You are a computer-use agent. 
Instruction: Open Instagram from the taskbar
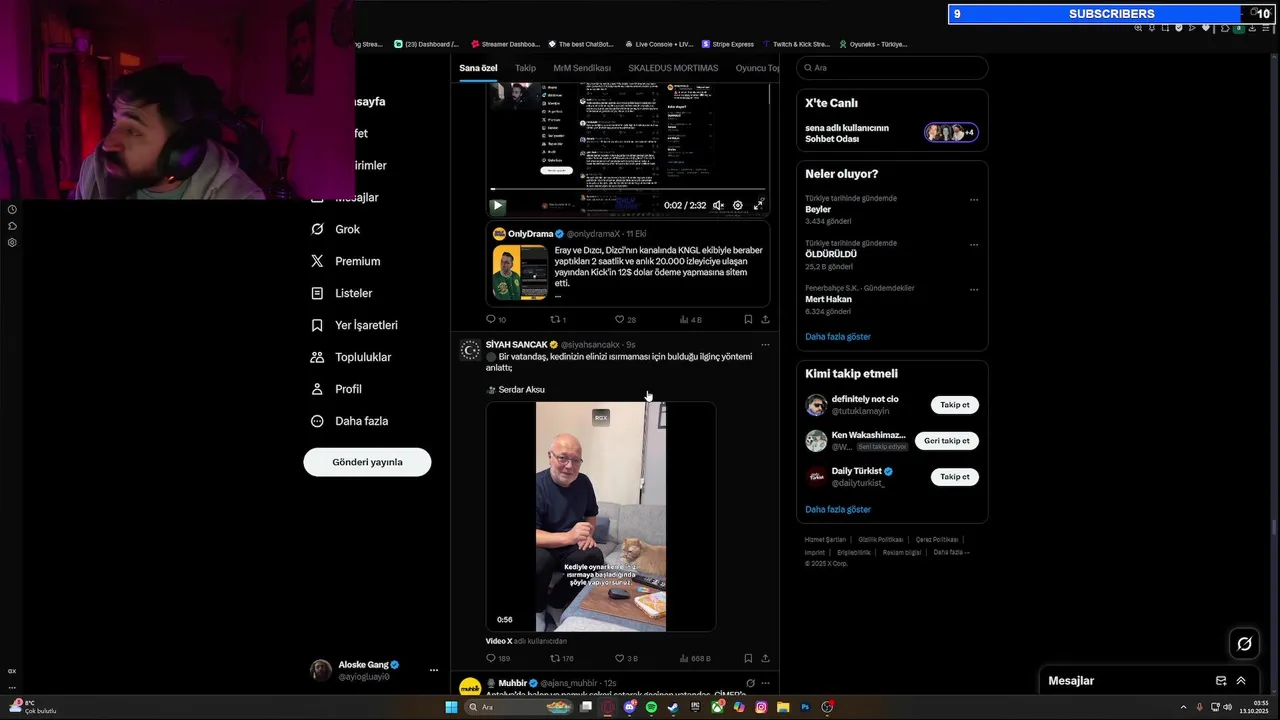click(x=761, y=707)
